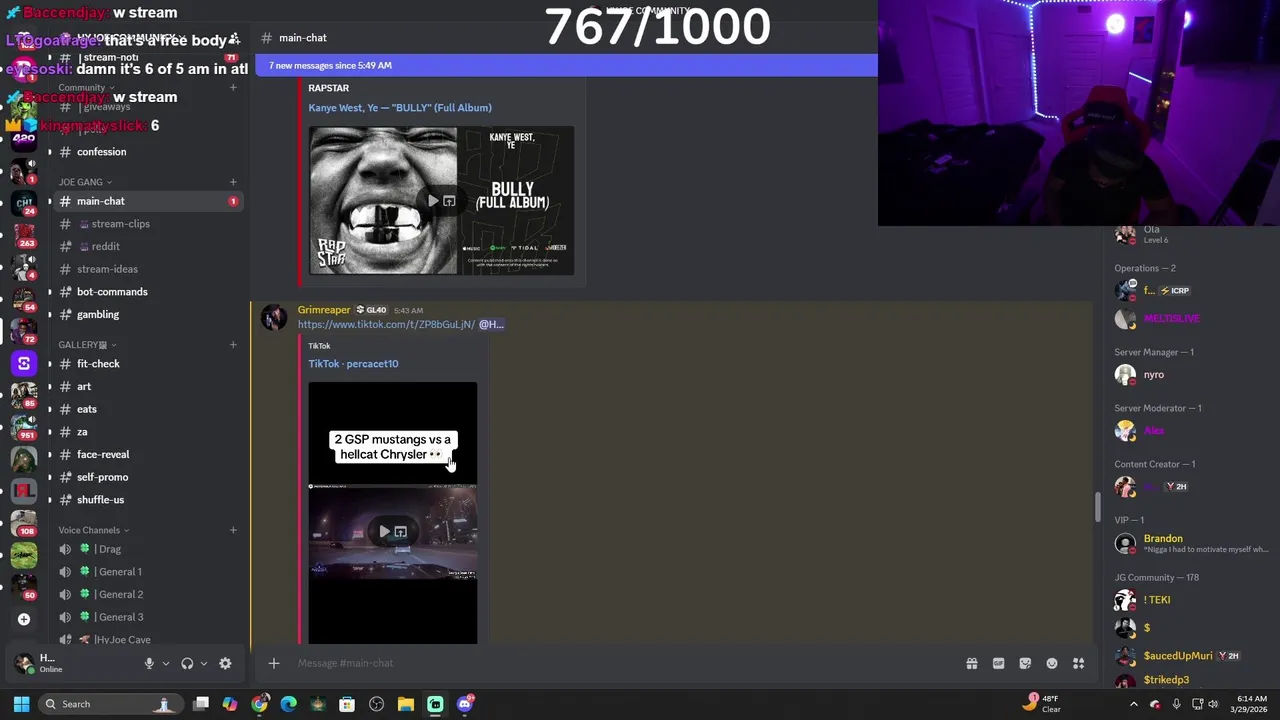The width and height of the screenshot is (1280, 720).
Task: Join the General 2 voice channel
Action: [146, 594]
